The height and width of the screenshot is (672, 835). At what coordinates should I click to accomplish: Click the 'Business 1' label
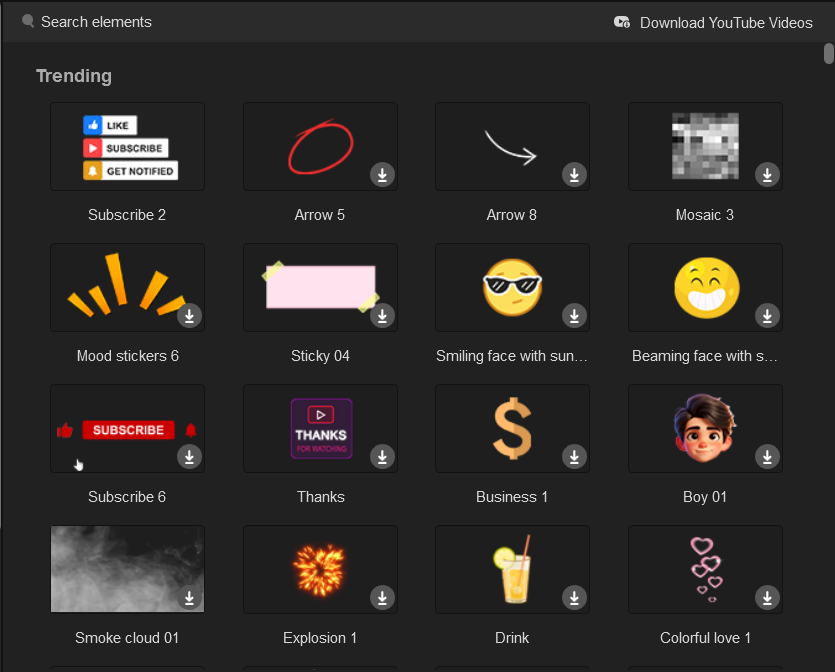pos(512,497)
